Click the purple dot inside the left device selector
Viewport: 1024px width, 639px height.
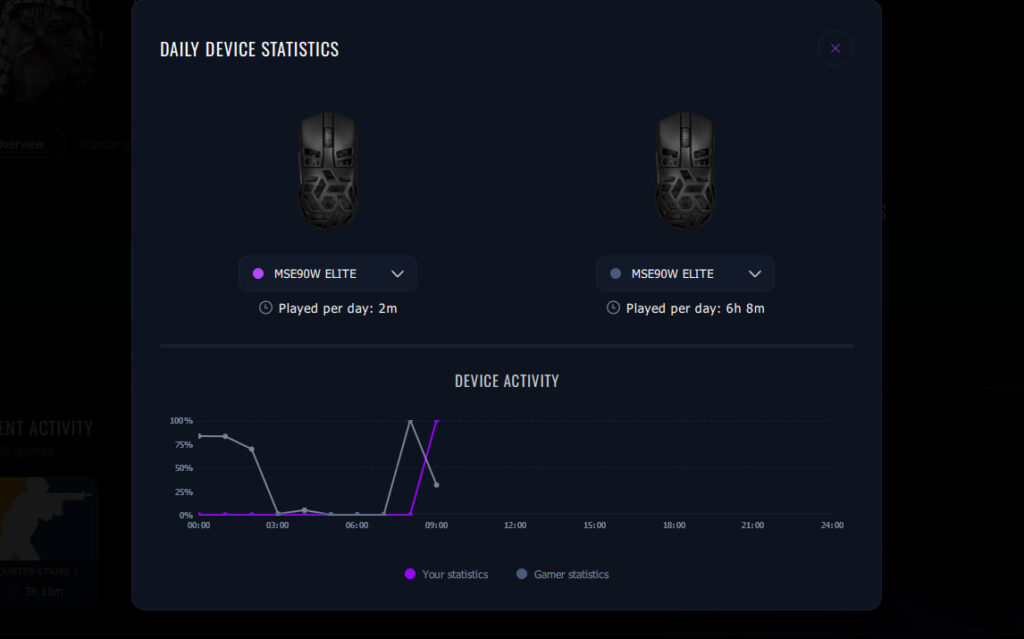(258, 273)
